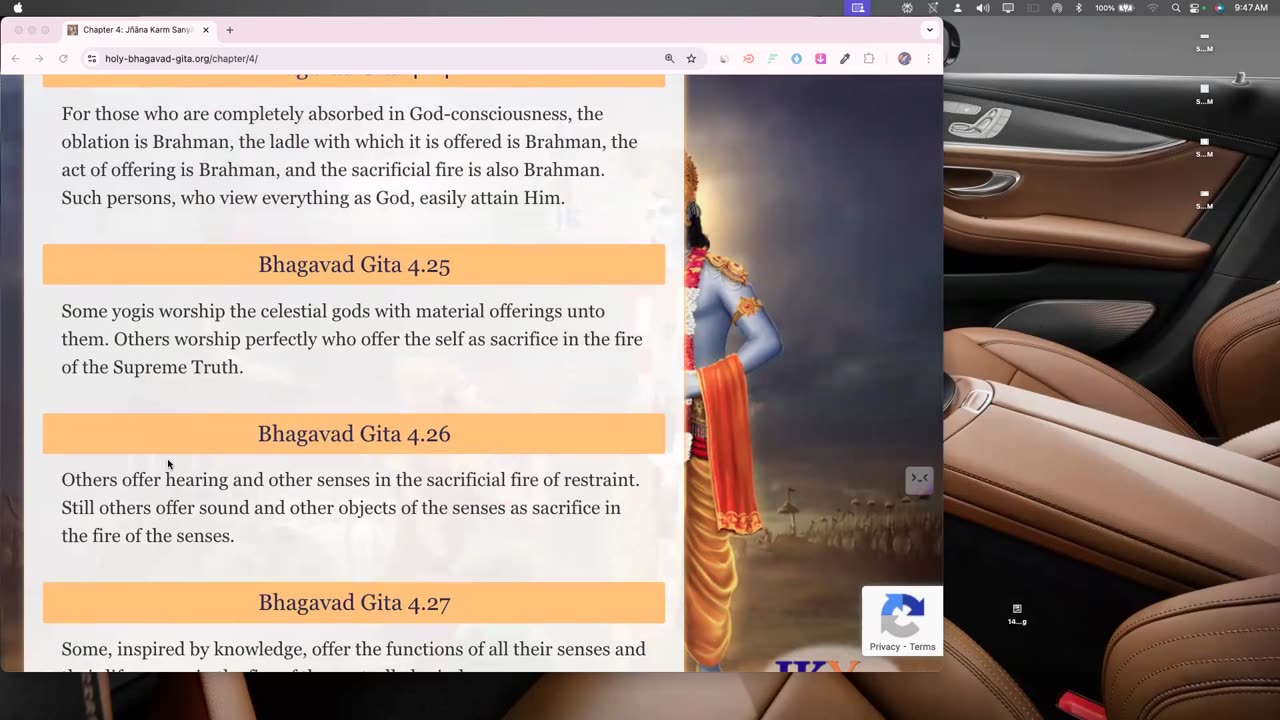Image resolution: width=1280 pixels, height=720 pixels.
Task: Open the Apple menu
Action: [17, 8]
